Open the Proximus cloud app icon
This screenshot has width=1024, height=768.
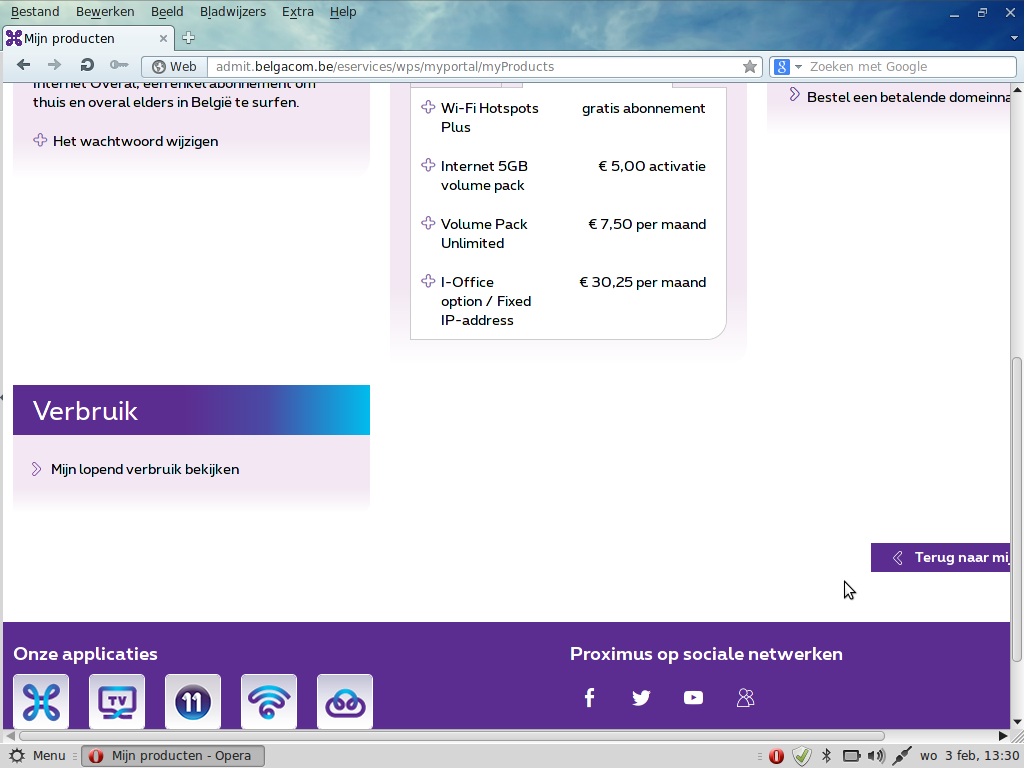(345, 701)
